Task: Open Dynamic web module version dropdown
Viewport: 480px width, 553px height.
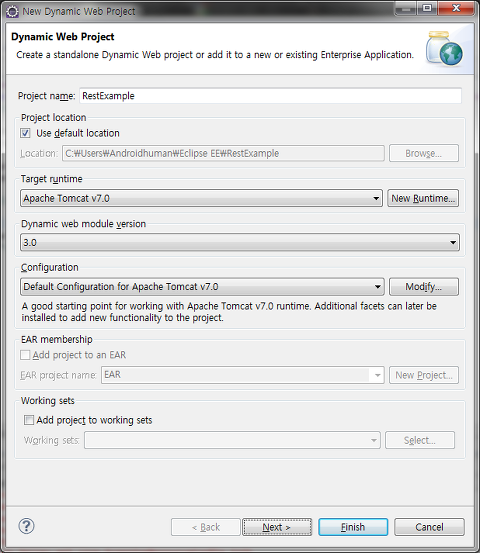Action: [x=240, y=242]
